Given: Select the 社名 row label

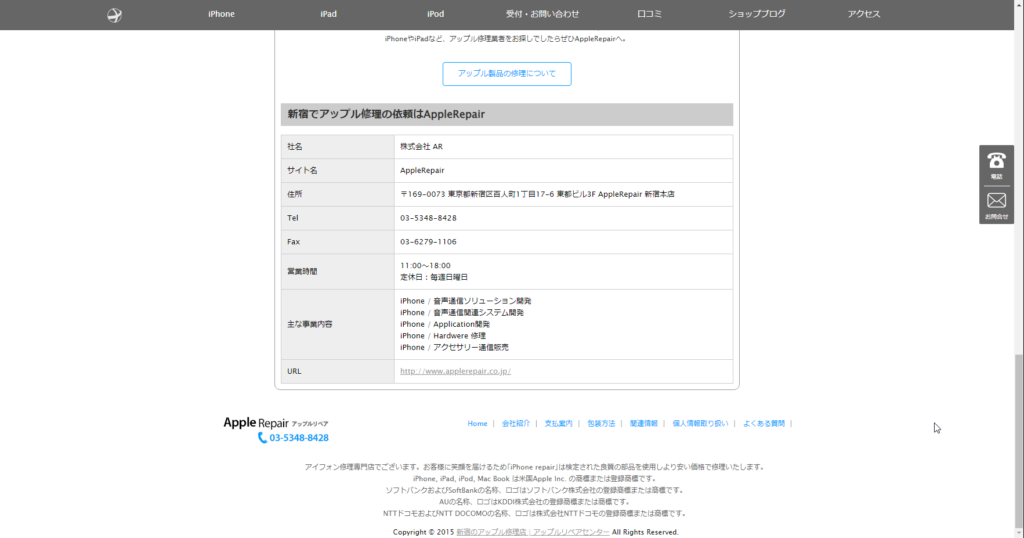Looking at the screenshot, I should pos(295,147).
